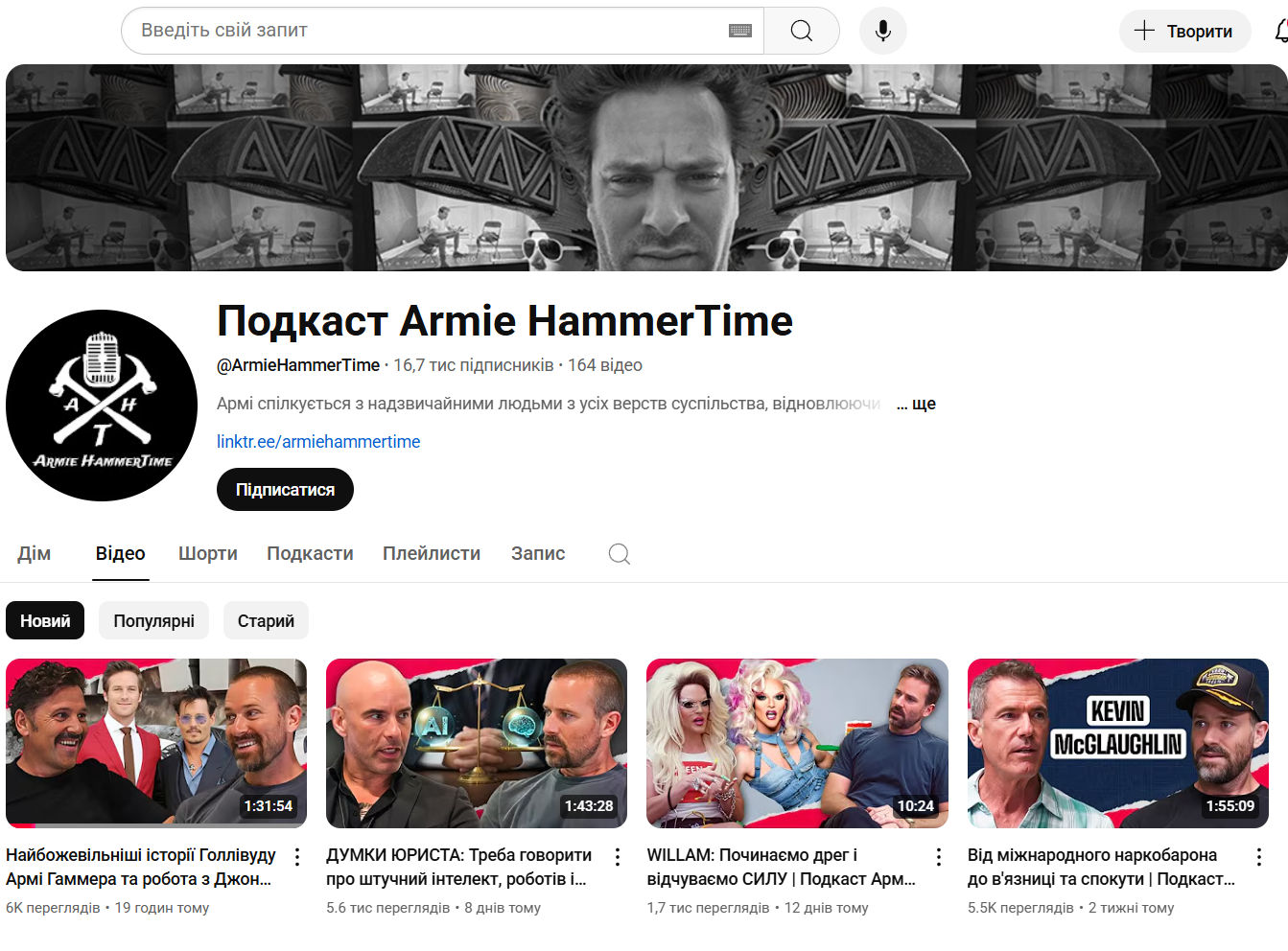Open the 'Плейлисти' tab
This screenshot has width=1288, height=951.
[432, 554]
